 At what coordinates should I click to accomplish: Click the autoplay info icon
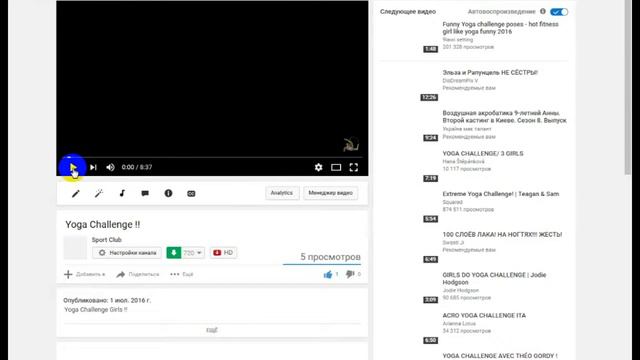[x=542, y=11]
